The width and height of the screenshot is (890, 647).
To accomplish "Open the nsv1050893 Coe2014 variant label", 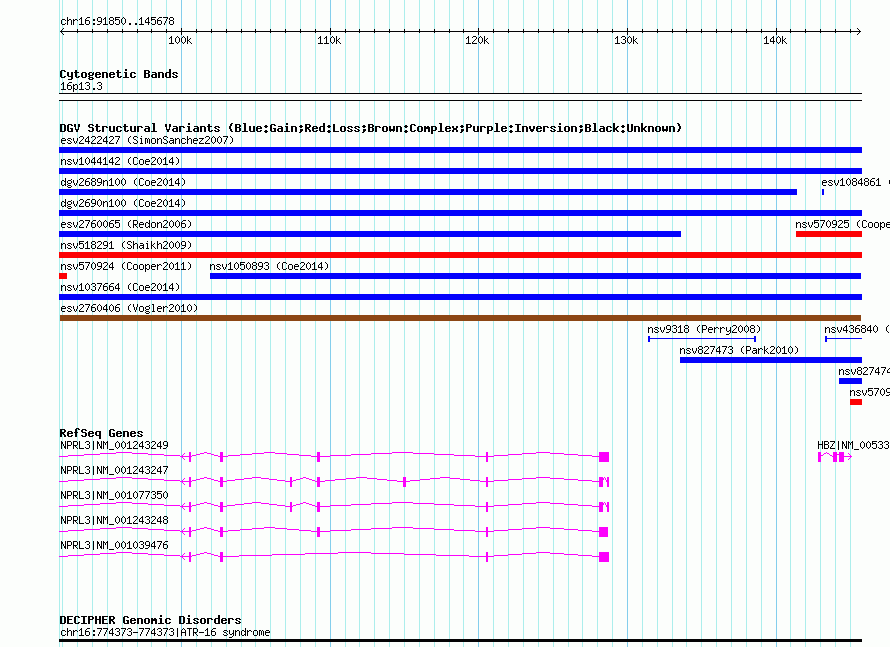I will pos(269,266).
